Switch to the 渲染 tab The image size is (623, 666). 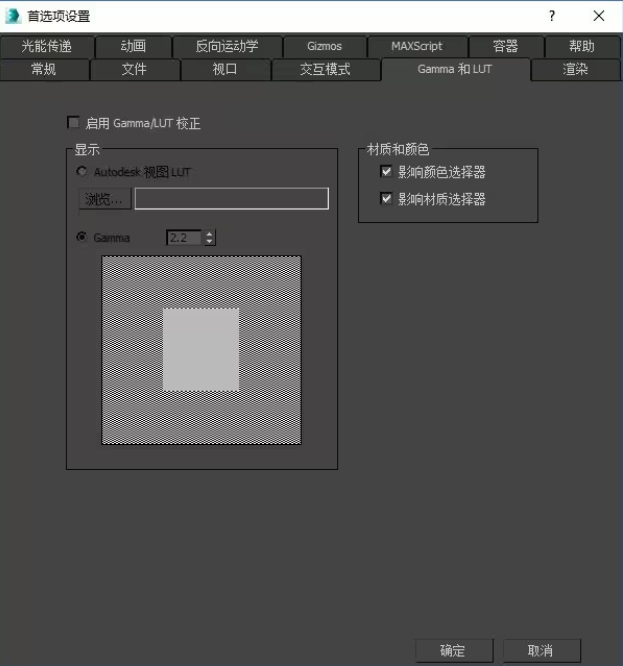pos(575,69)
